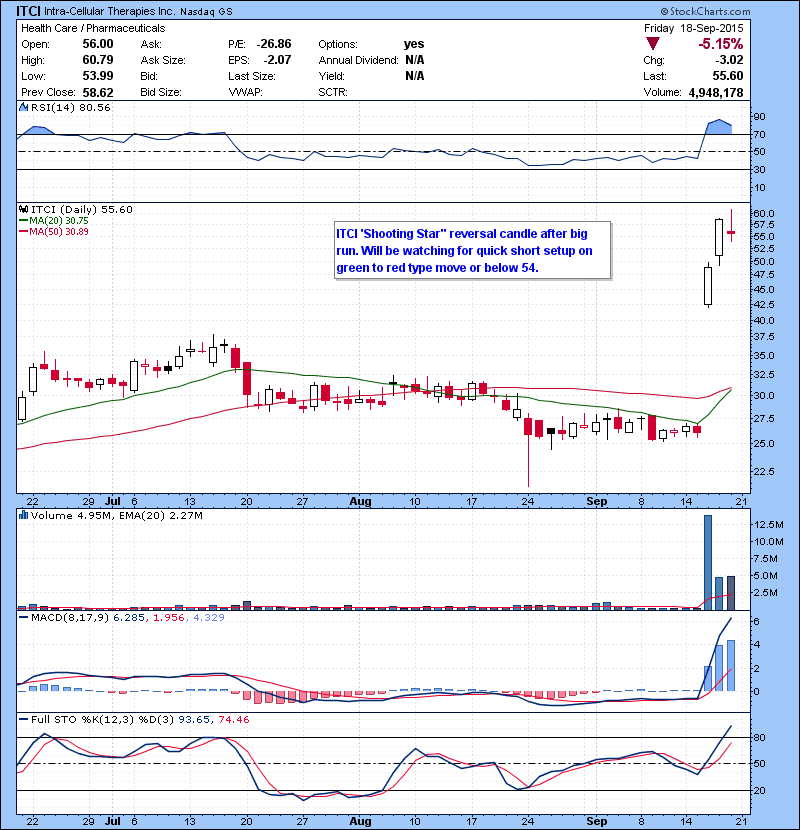Select the Chg value -3.02
800x830 pixels.
[730, 60]
